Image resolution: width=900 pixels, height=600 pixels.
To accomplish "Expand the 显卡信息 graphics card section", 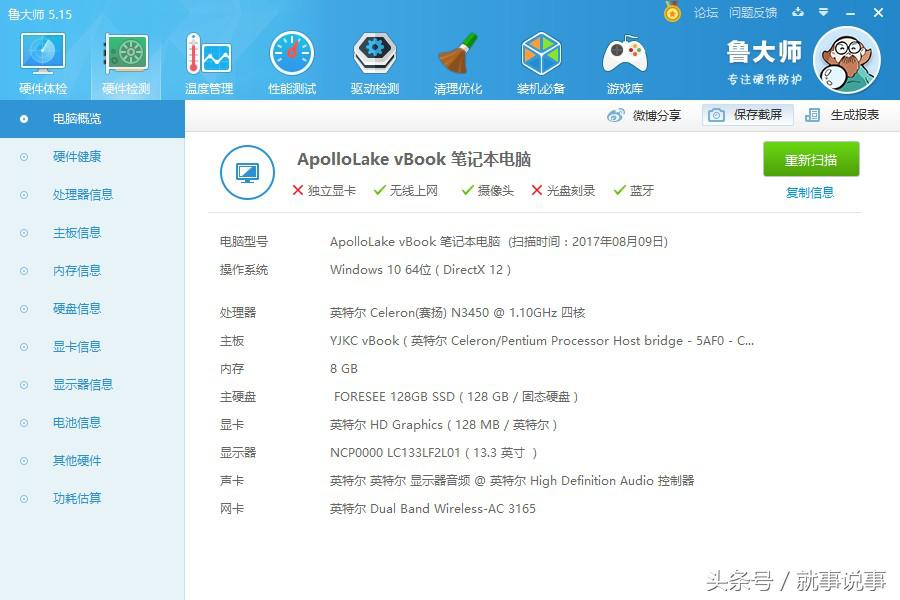I will coord(80,346).
